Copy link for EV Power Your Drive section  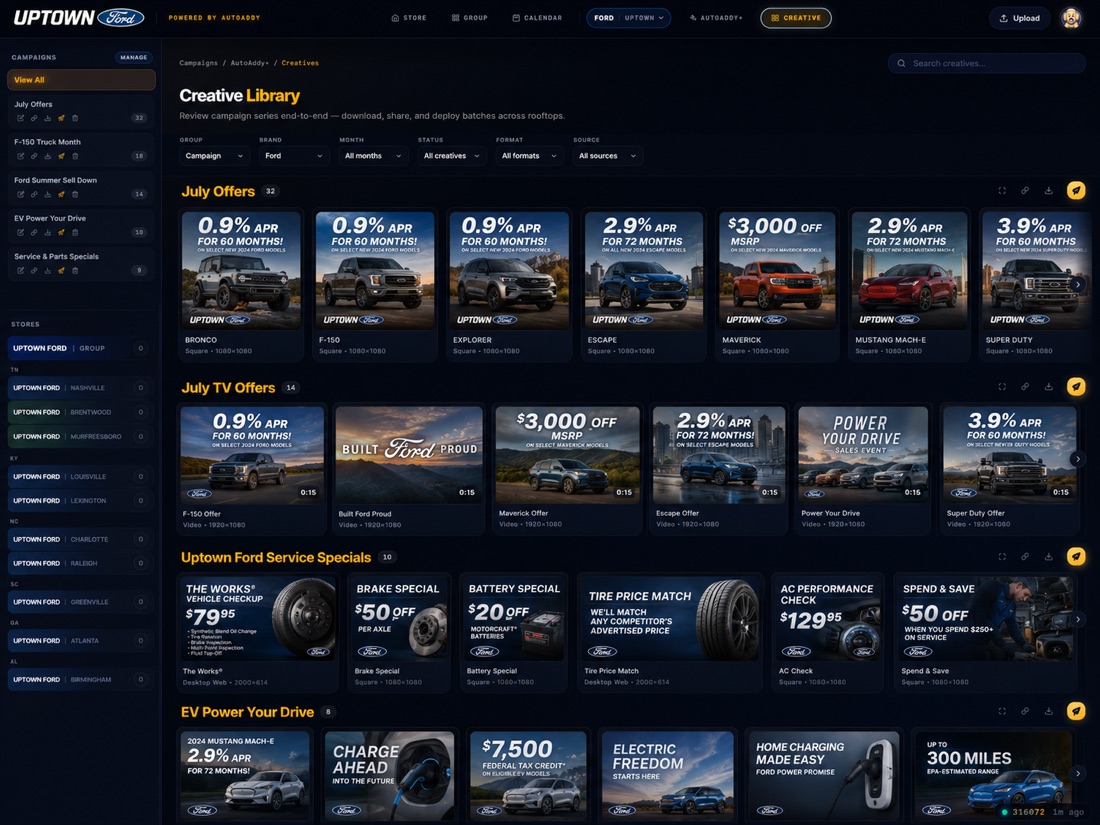pos(1025,711)
